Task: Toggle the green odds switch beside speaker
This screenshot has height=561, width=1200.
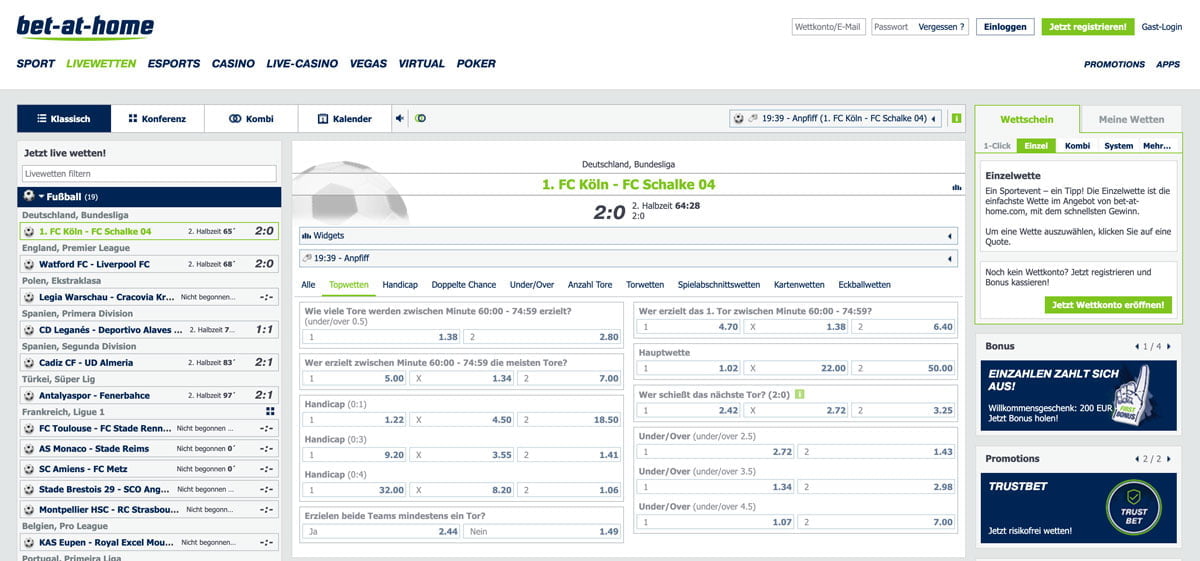Action: point(420,118)
